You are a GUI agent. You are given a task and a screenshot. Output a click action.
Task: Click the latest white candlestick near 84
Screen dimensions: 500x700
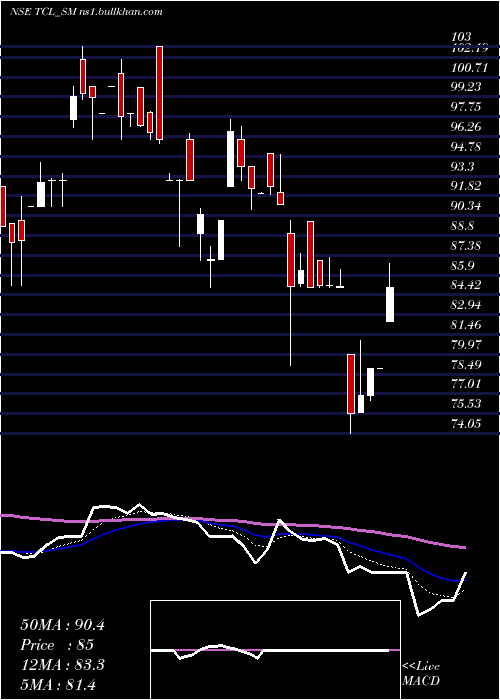390,304
